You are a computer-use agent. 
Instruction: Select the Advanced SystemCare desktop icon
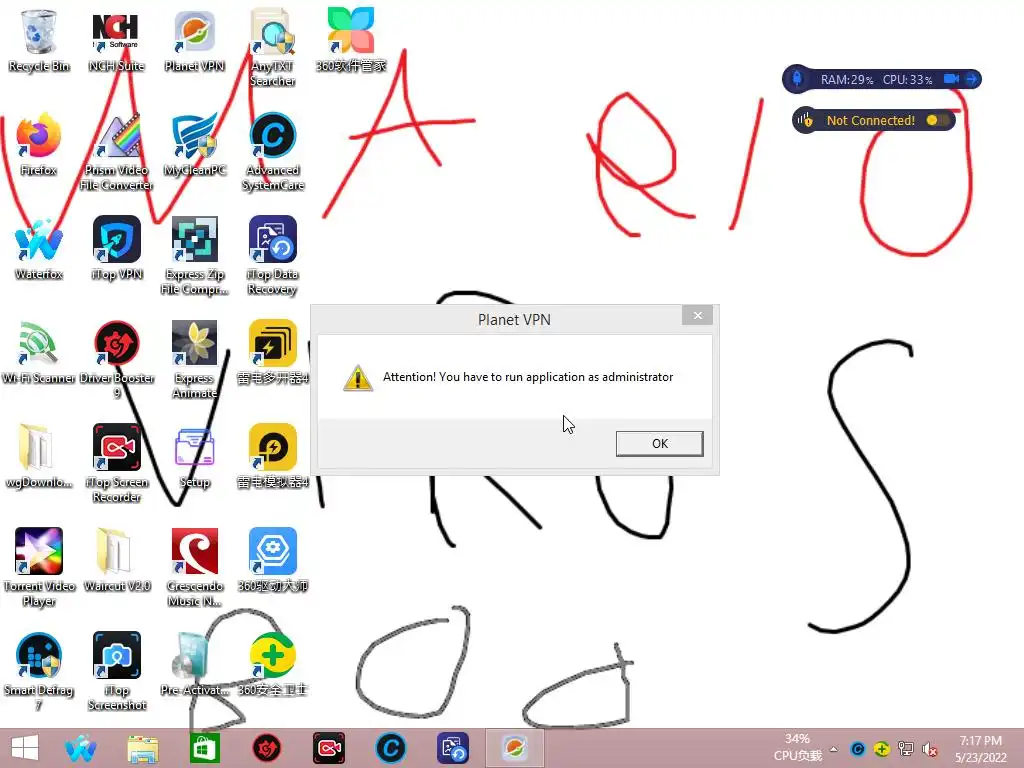pos(272,152)
